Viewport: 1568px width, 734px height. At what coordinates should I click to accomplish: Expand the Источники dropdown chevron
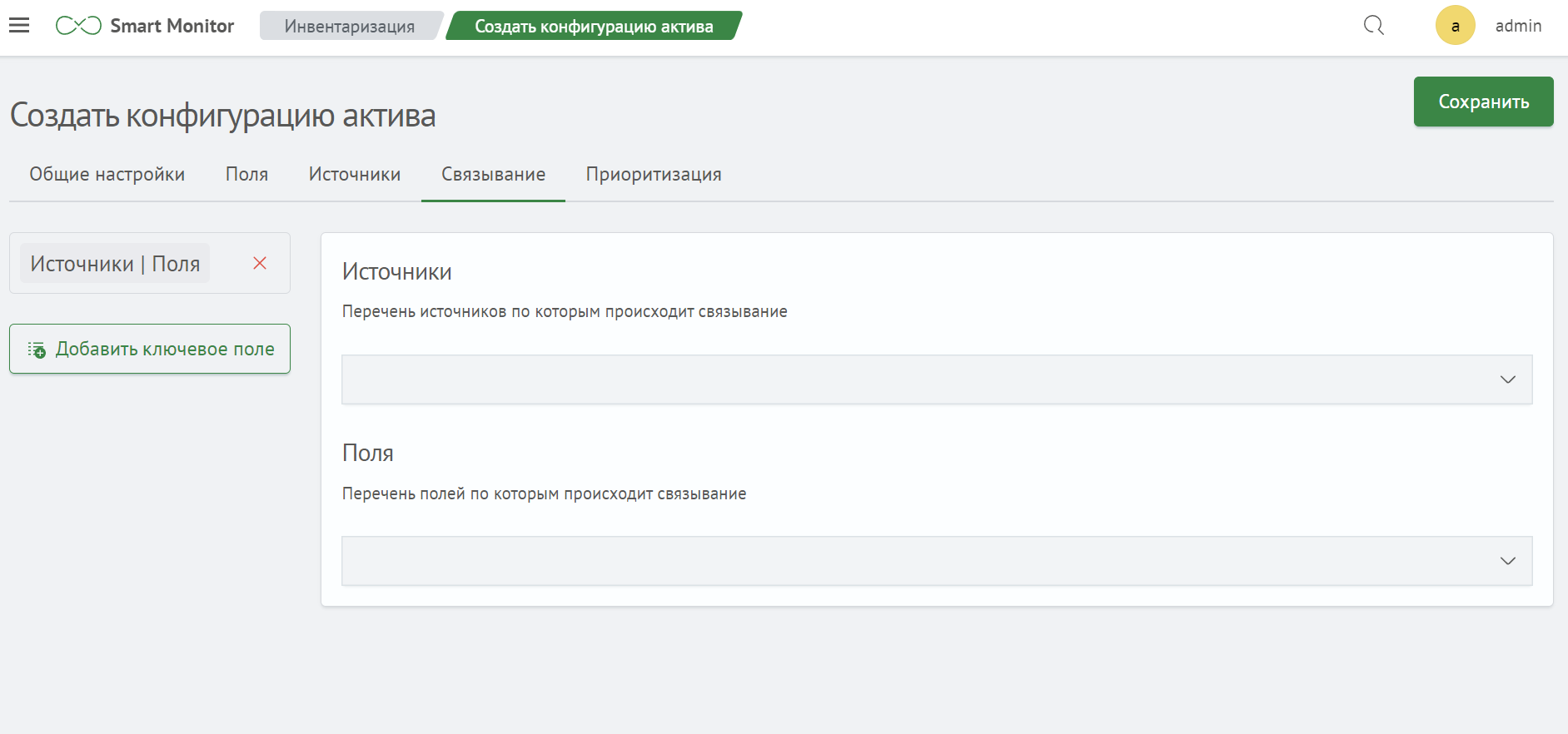[1507, 379]
